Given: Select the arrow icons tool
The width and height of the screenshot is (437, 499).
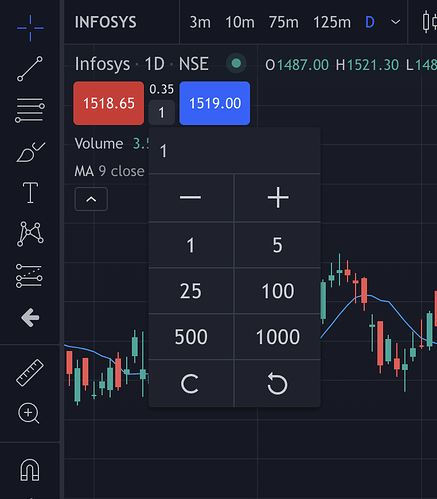Looking at the screenshot, I should pyautogui.click(x=30, y=317).
